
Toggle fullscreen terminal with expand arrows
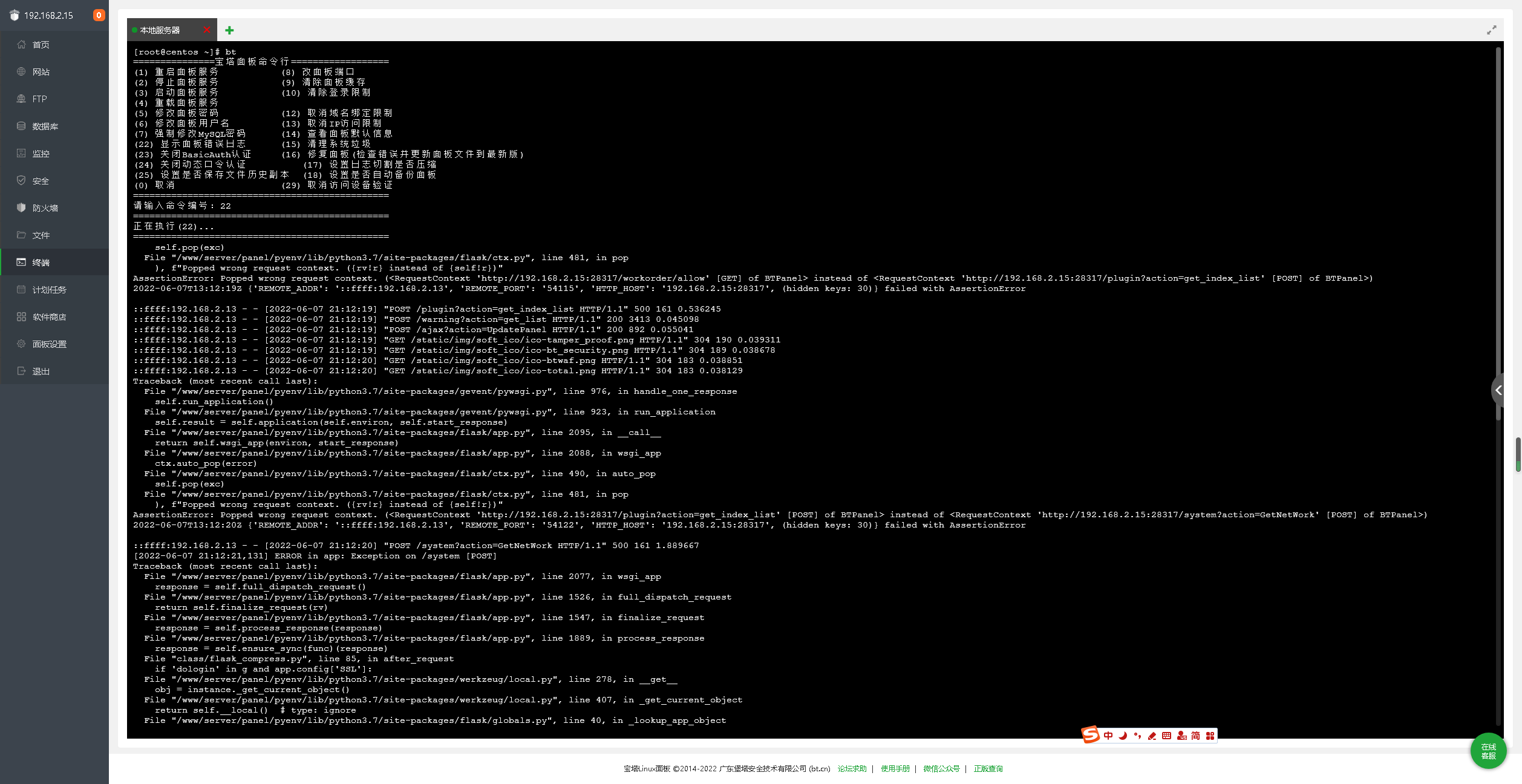coord(1491,30)
